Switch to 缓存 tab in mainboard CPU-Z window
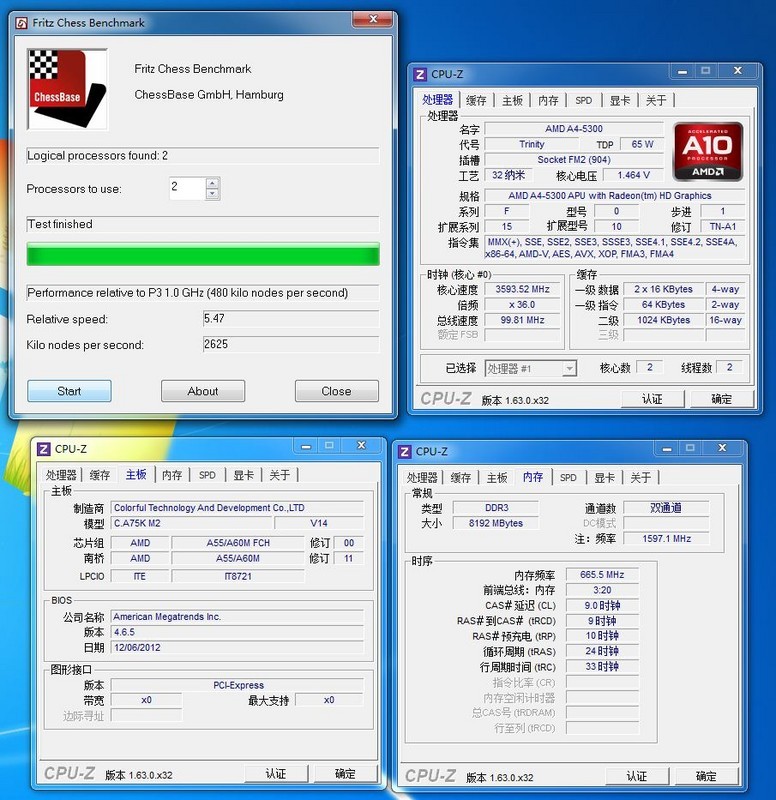 (100, 476)
